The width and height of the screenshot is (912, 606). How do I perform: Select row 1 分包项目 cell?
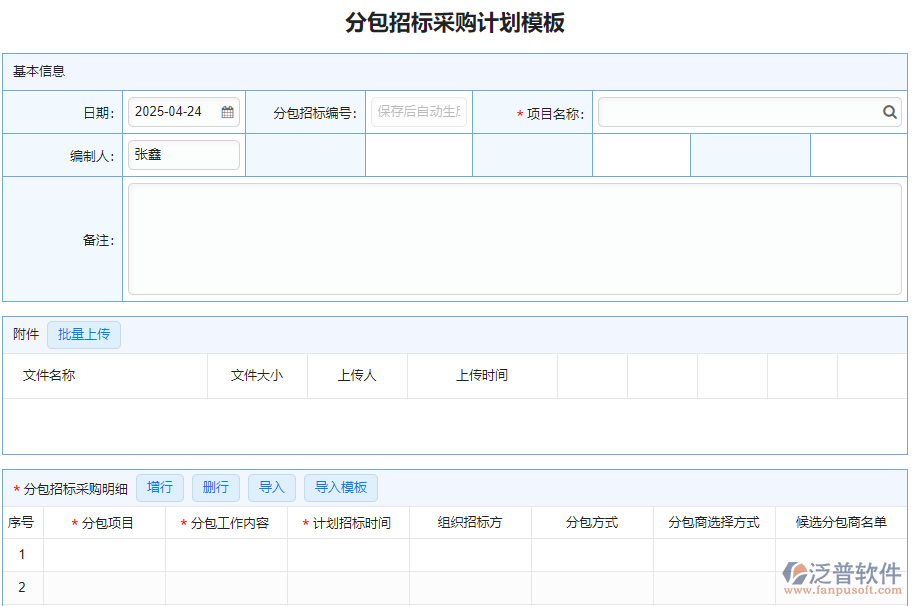point(105,554)
